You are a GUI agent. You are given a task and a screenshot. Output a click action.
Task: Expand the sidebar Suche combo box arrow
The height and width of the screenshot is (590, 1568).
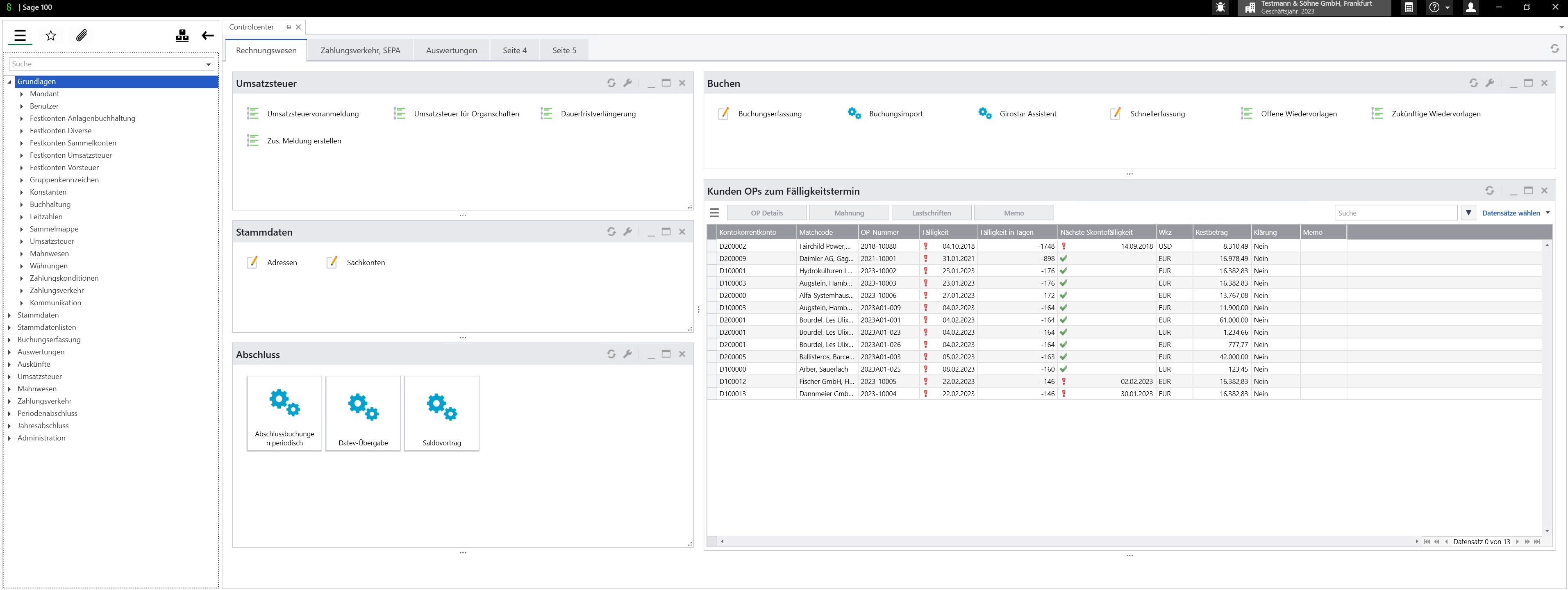[x=209, y=64]
